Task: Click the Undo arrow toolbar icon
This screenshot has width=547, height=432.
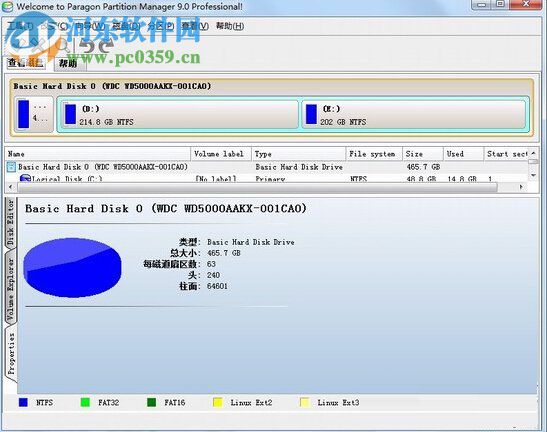Action: (x=88, y=45)
